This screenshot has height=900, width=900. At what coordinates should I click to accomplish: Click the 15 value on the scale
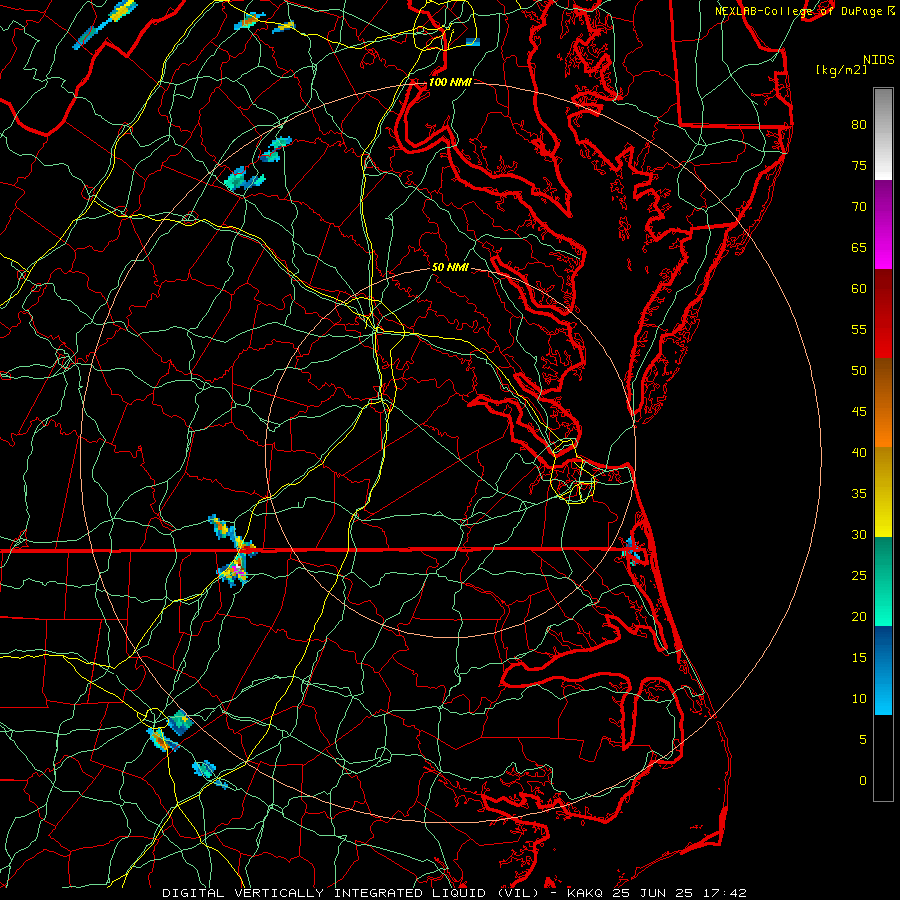859,658
